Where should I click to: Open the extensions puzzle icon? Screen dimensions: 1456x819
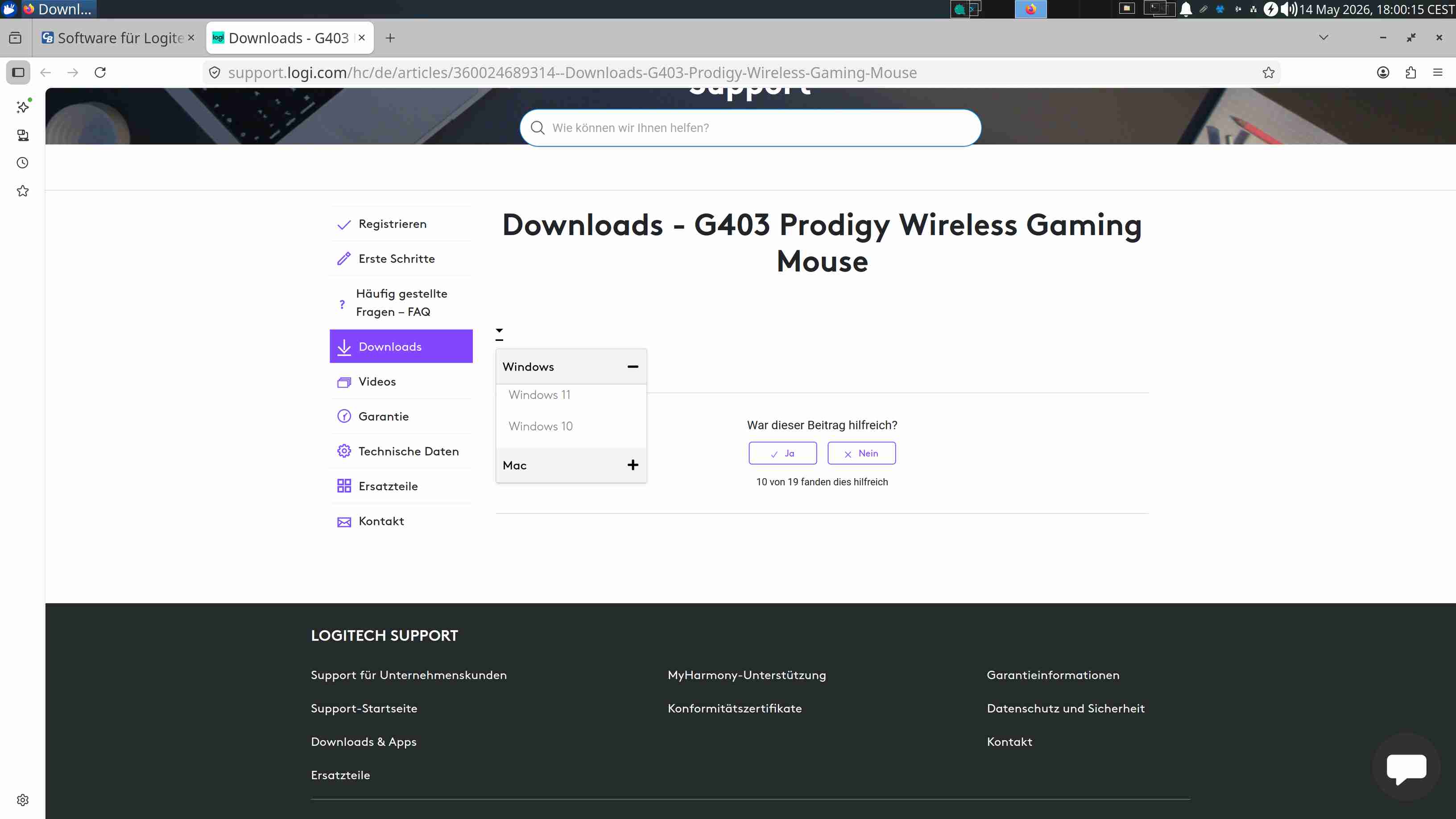[1411, 72]
